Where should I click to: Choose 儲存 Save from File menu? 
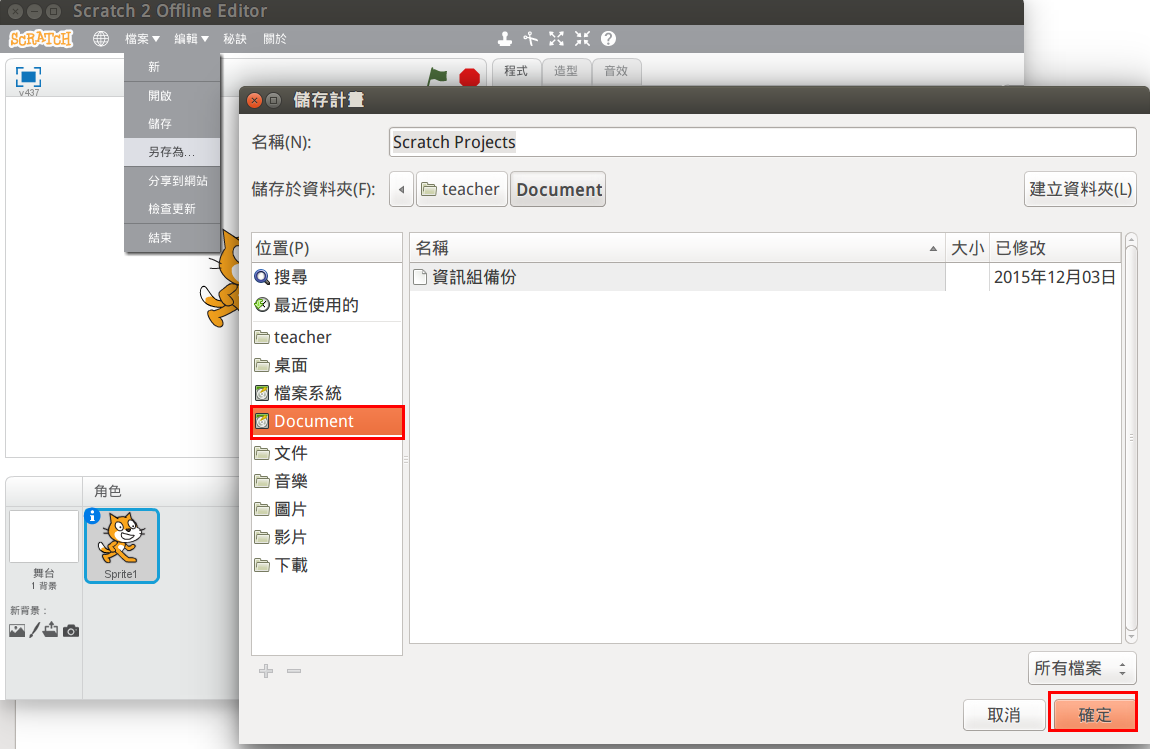point(172,124)
